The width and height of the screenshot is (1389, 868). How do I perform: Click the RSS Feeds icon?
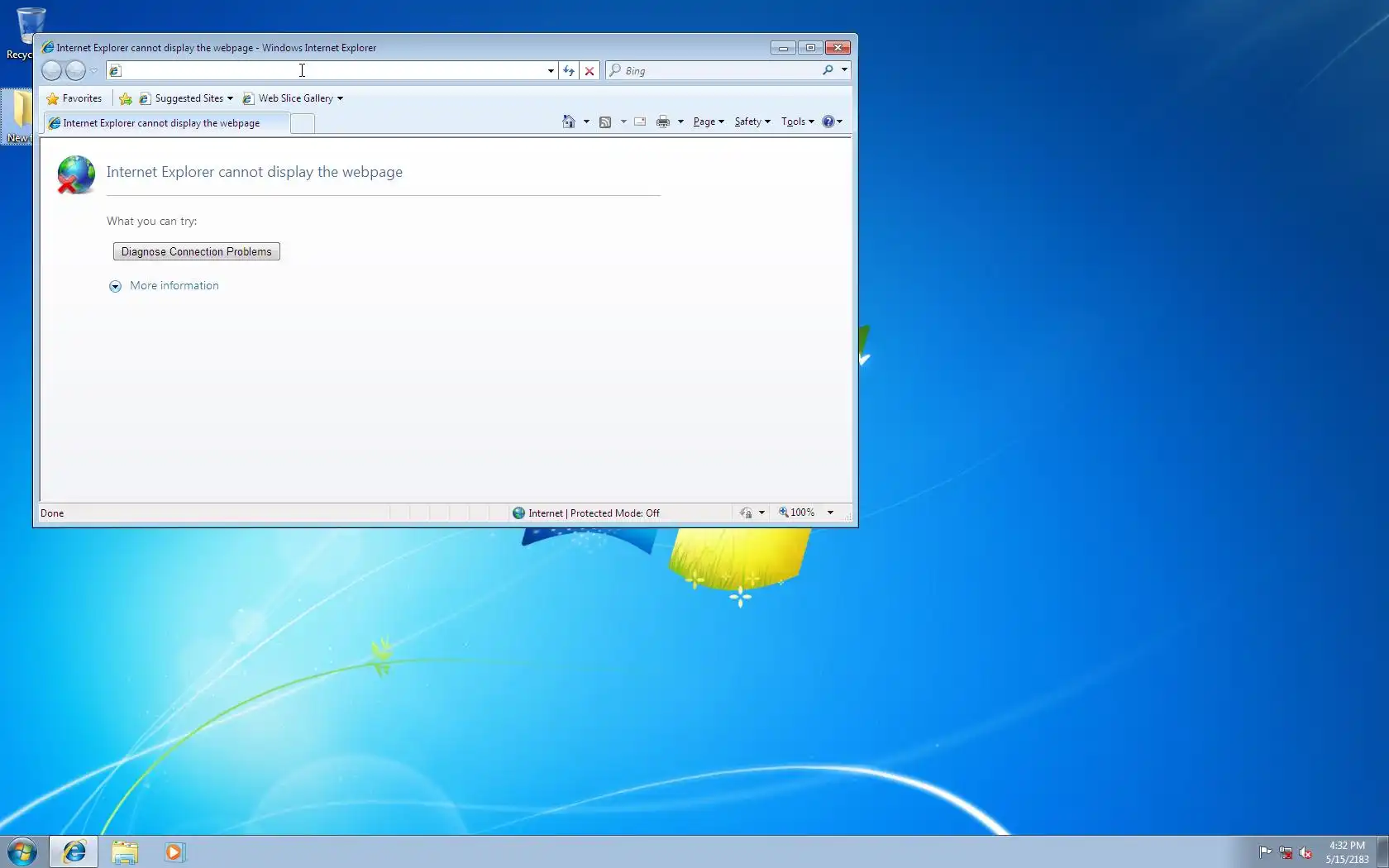(605, 122)
